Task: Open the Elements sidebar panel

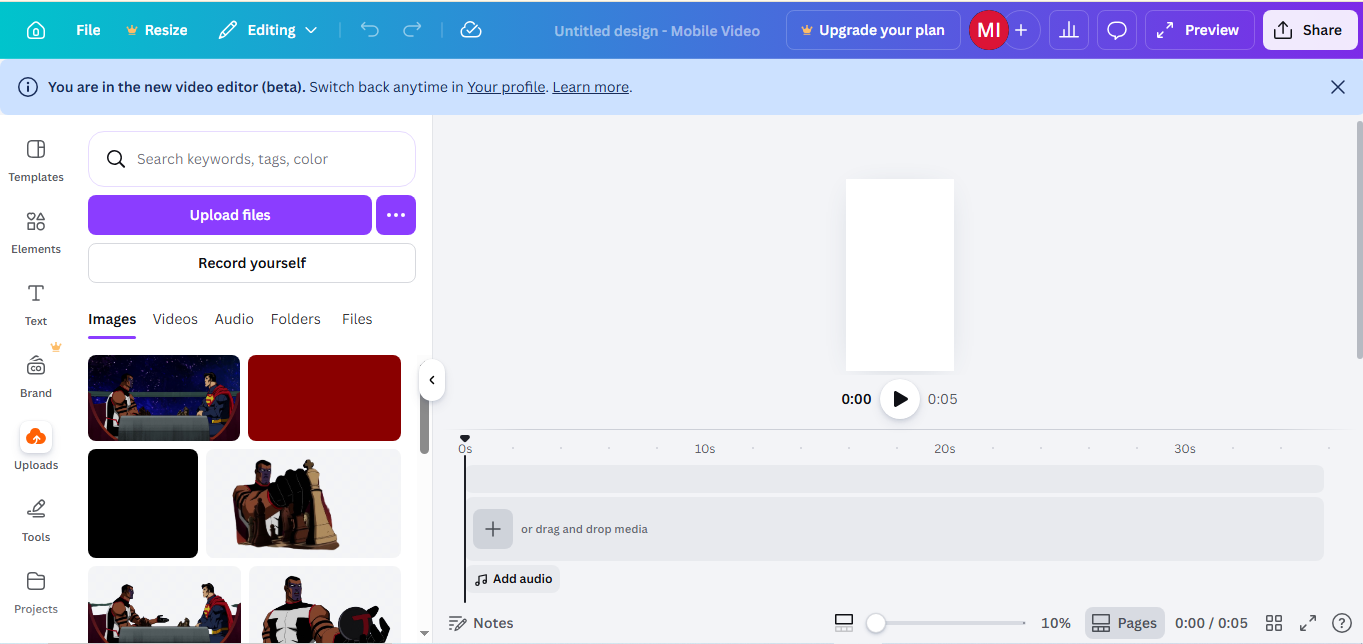Action: point(36,232)
